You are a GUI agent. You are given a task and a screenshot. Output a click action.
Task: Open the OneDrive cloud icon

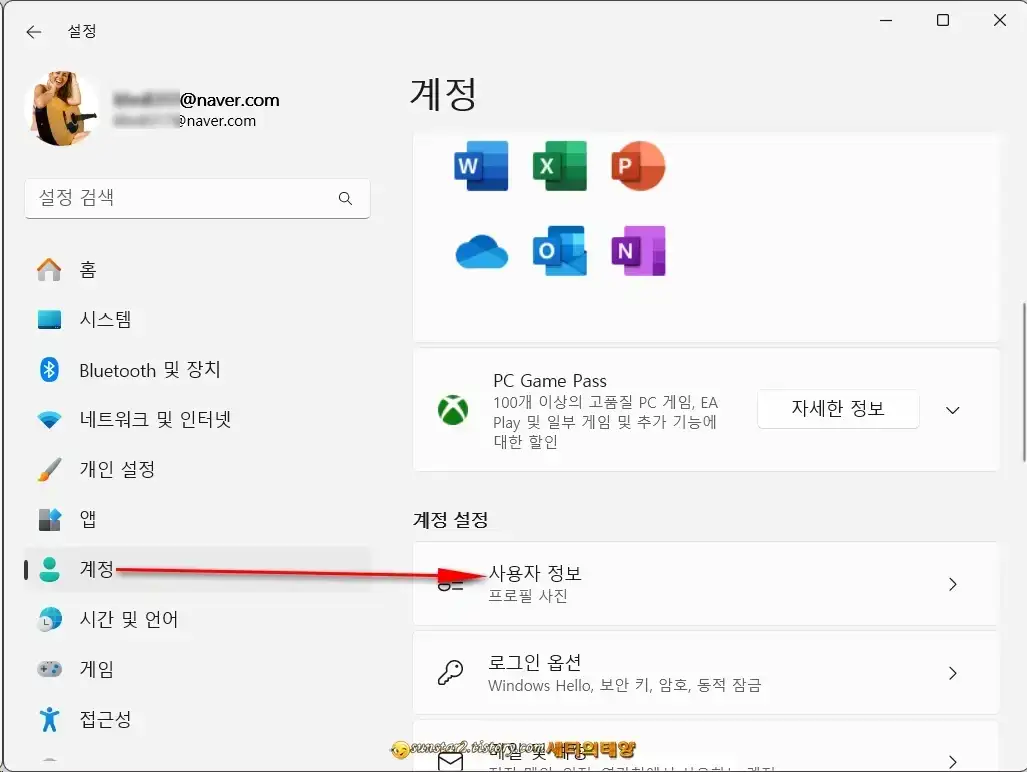point(480,251)
